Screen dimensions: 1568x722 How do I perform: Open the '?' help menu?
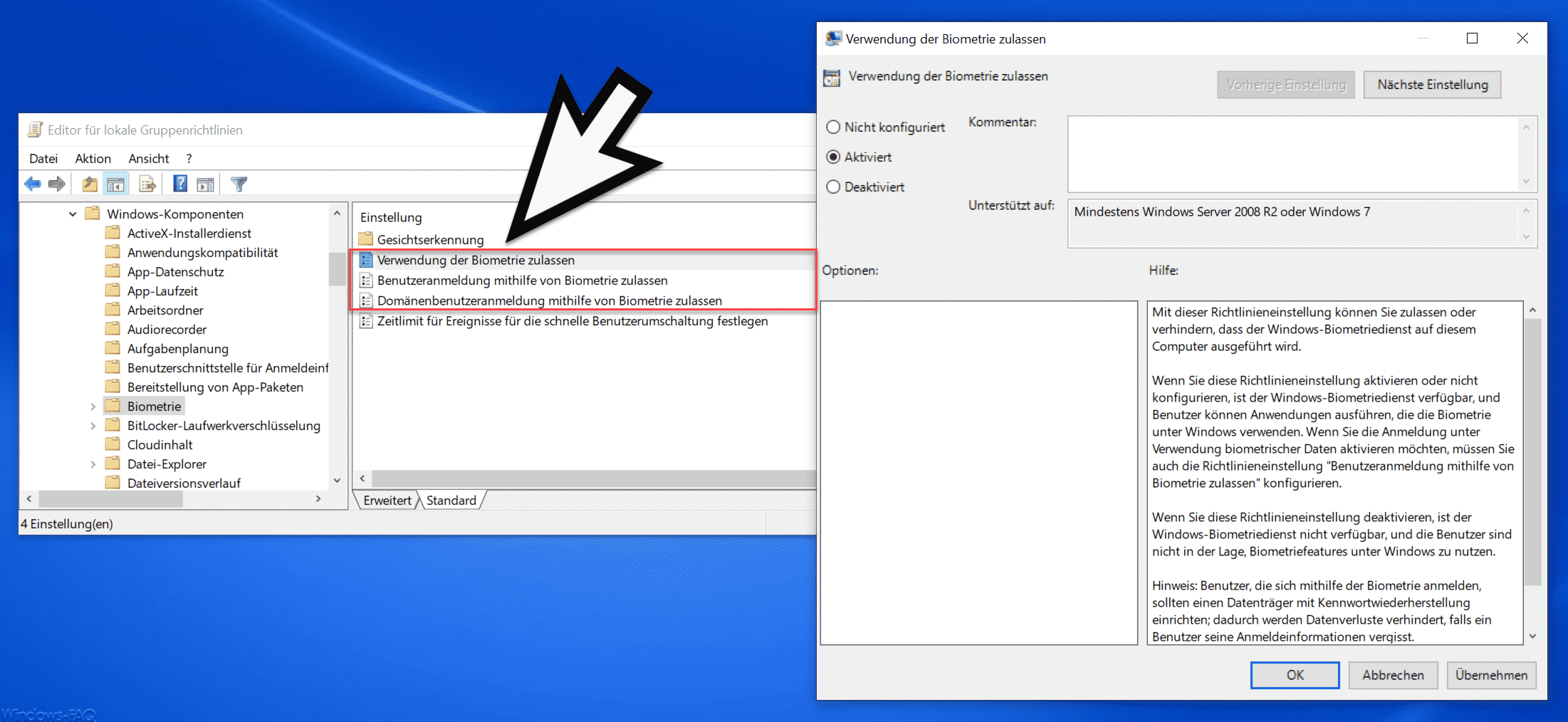pyautogui.click(x=189, y=158)
